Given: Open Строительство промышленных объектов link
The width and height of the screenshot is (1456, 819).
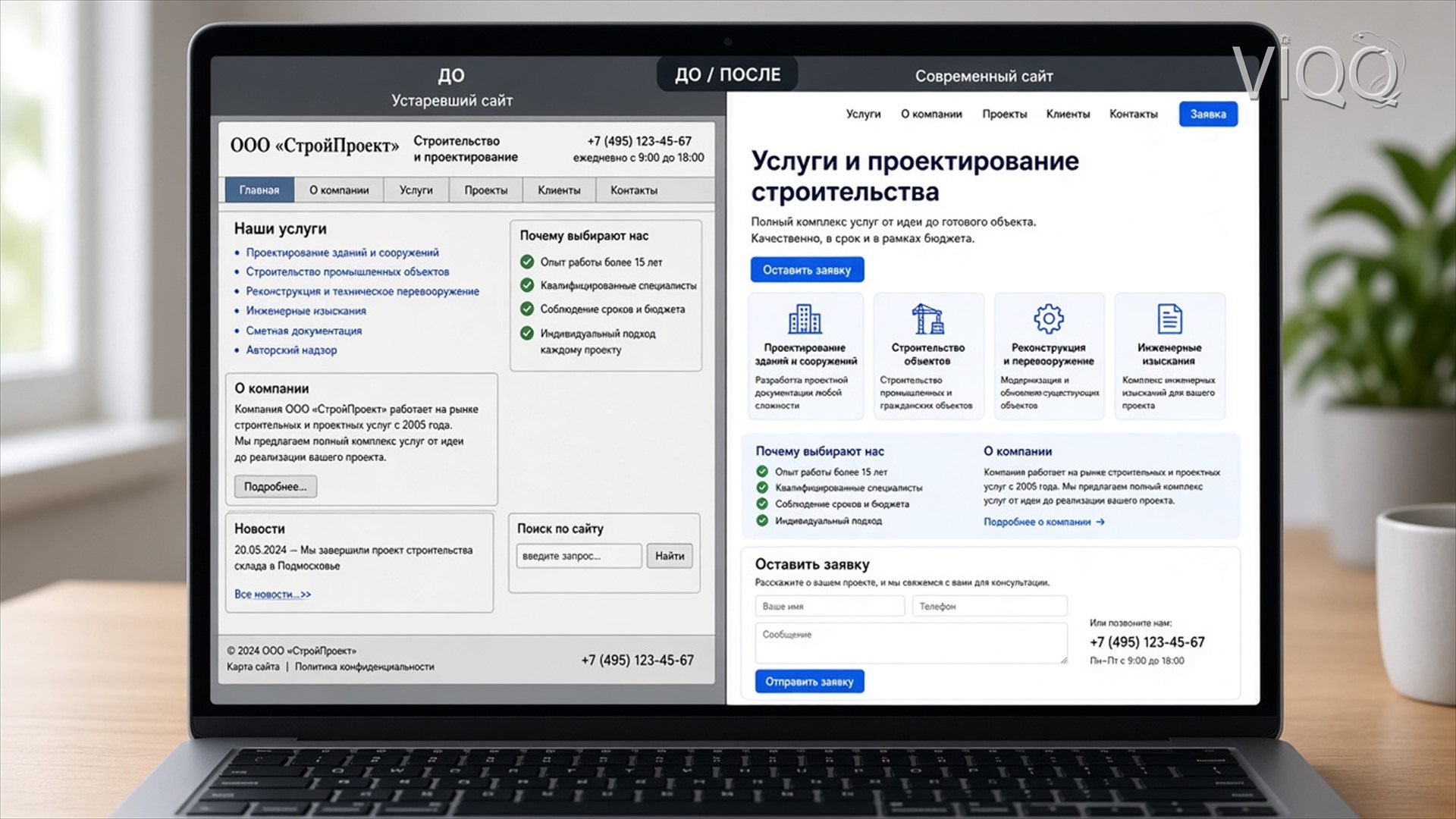Looking at the screenshot, I should pos(347,271).
